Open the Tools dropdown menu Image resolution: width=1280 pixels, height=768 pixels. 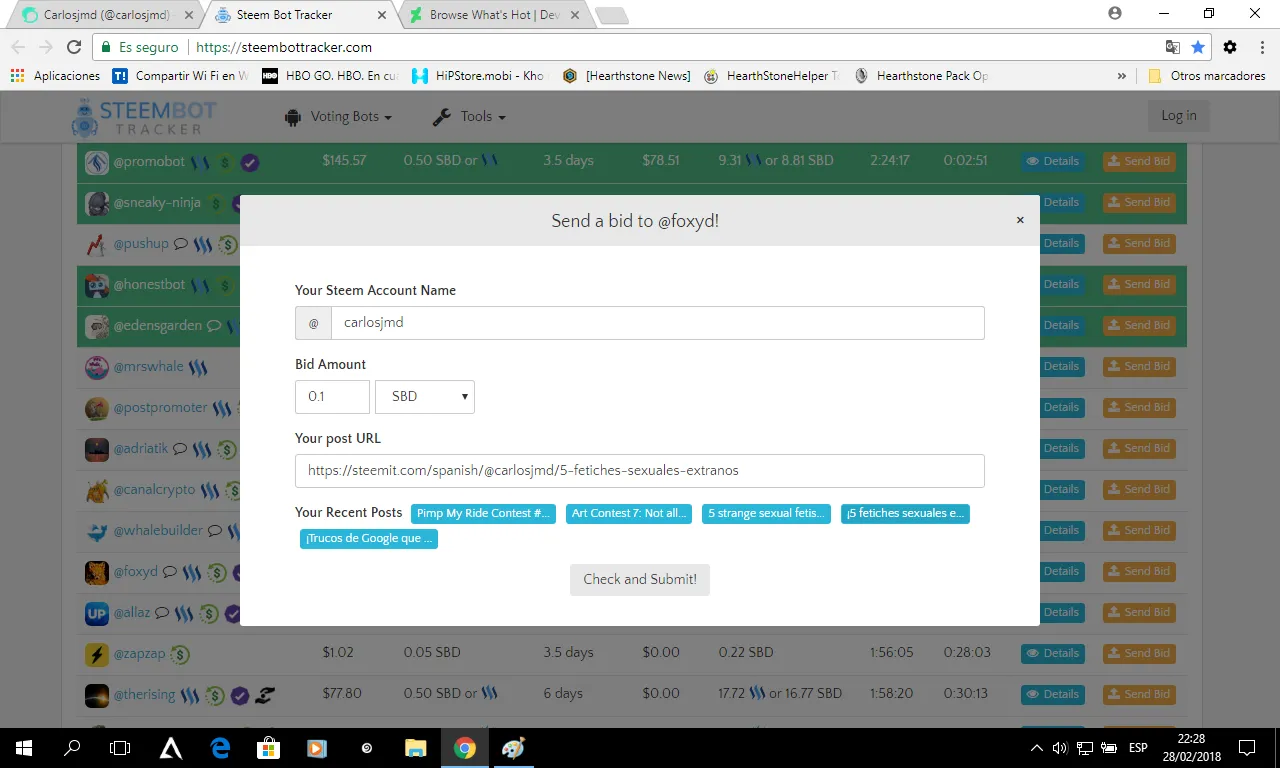[469, 117]
